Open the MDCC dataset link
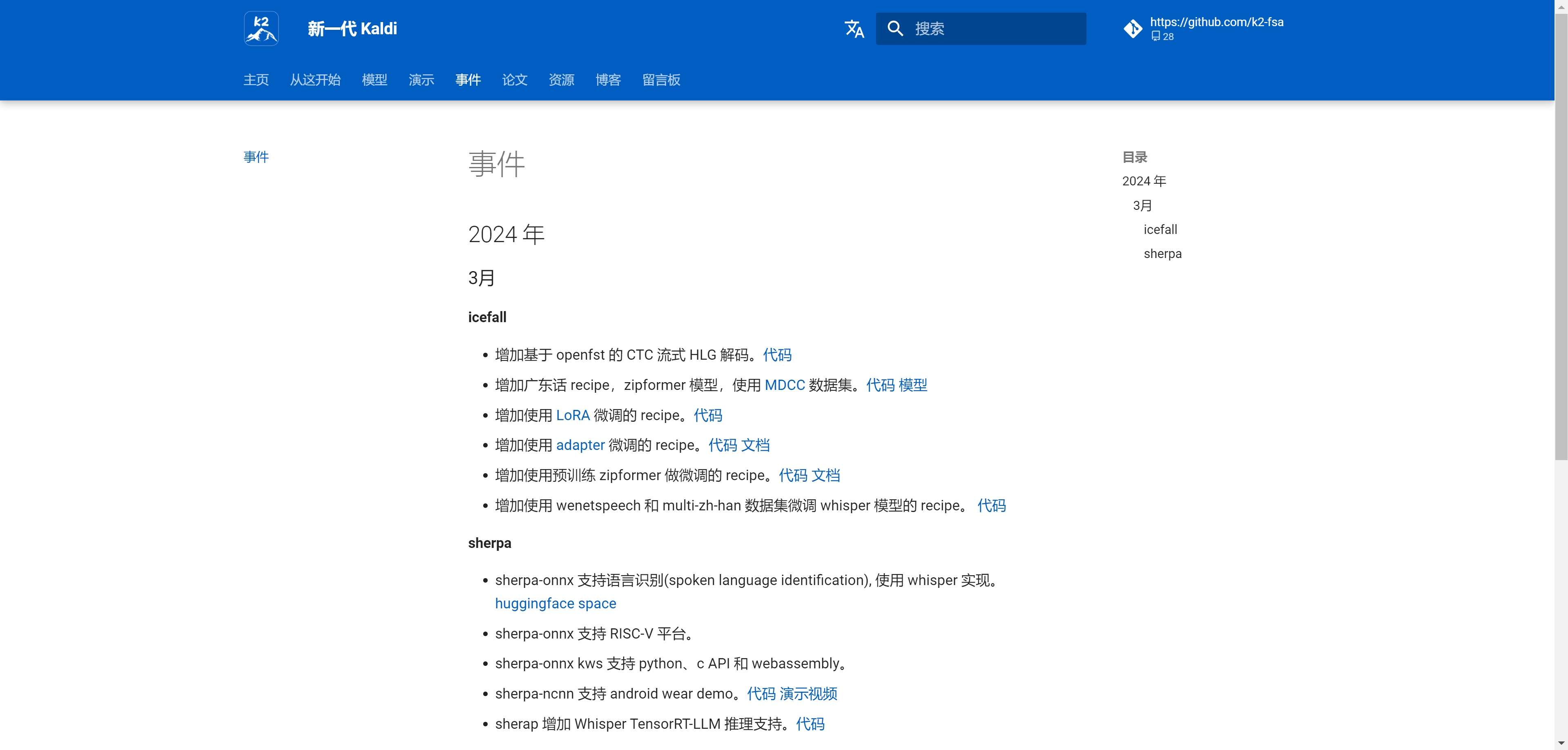The height and width of the screenshot is (750, 1568). pos(784,385)
